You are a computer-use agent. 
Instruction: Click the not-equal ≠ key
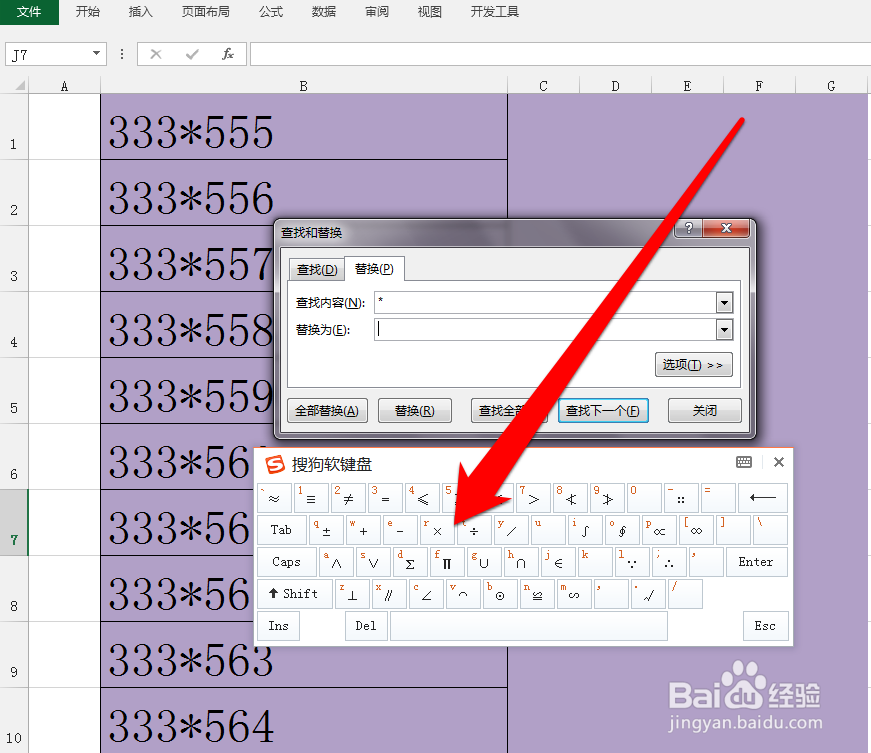348,498
